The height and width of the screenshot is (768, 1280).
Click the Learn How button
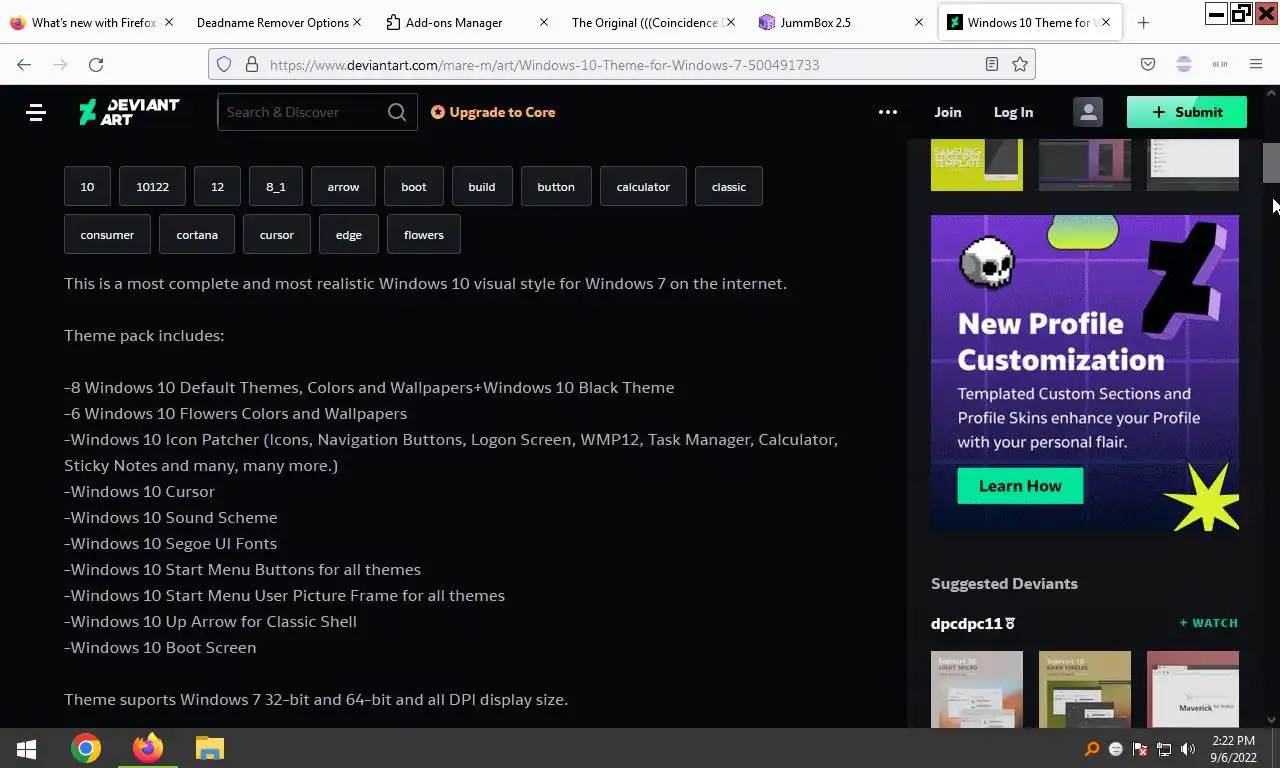[x=1020, y=486]
